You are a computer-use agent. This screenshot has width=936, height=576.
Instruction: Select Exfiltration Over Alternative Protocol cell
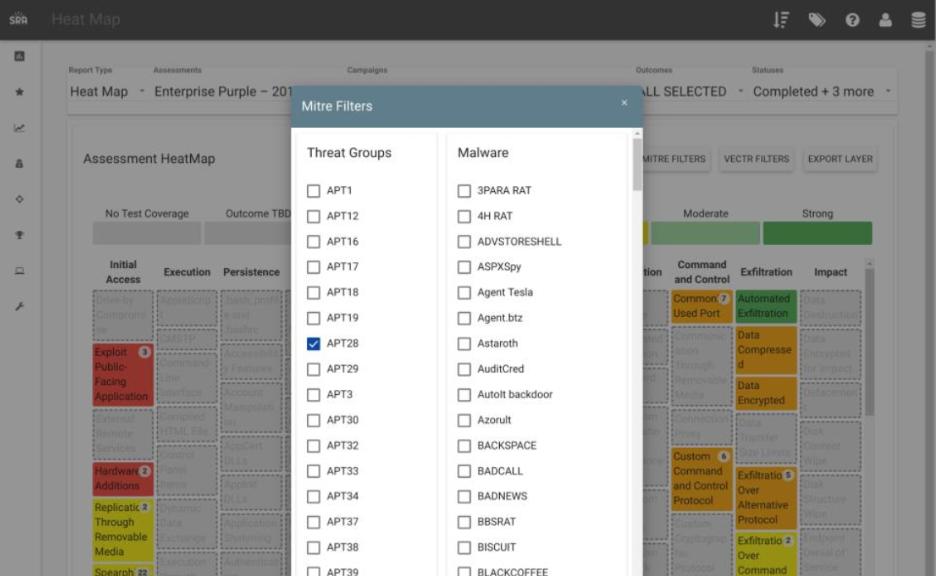766,498
